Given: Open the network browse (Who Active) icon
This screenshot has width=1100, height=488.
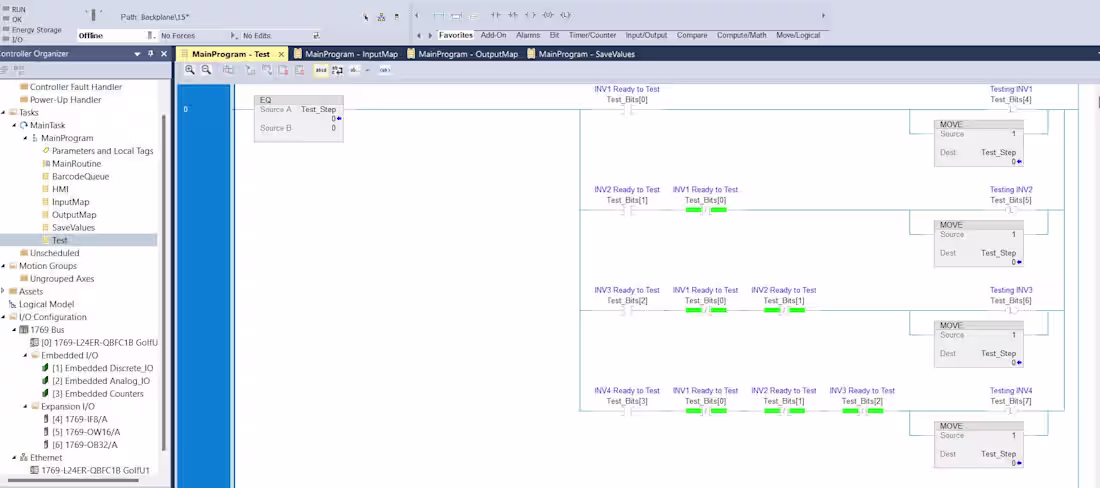Looking at the screenshot, I should 381,17.
